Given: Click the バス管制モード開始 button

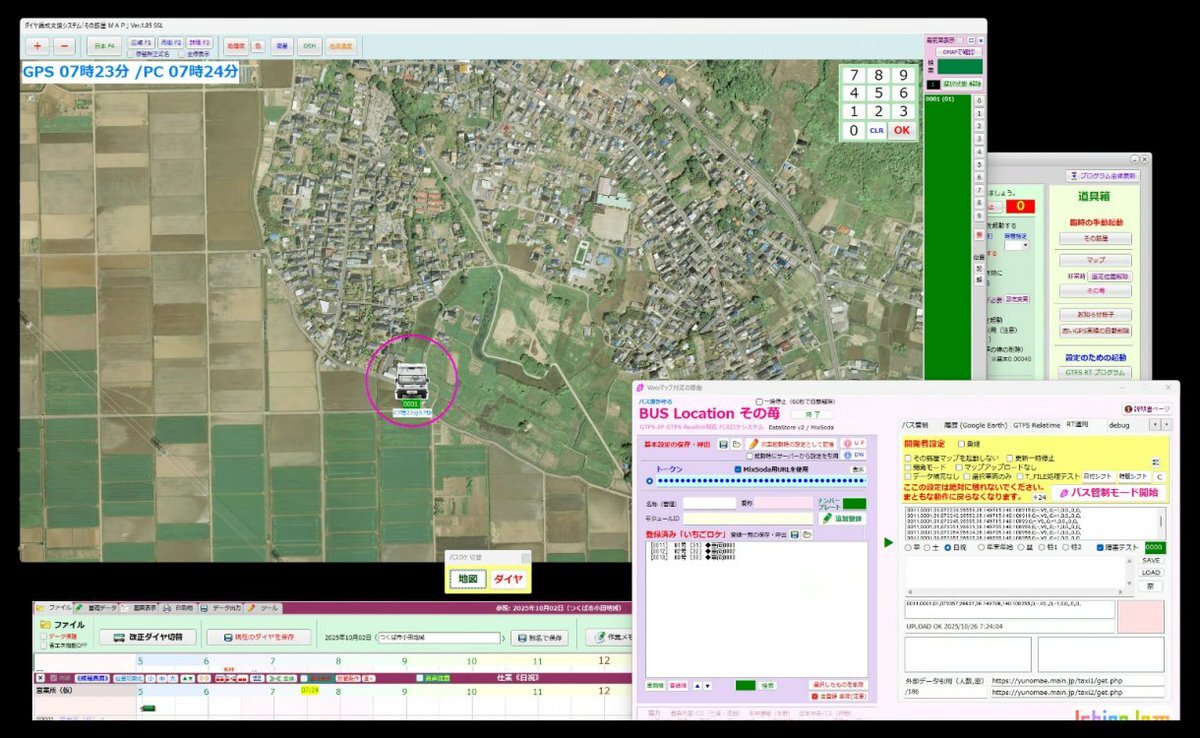Looking at the screenshot, I should pos(1108,493).
